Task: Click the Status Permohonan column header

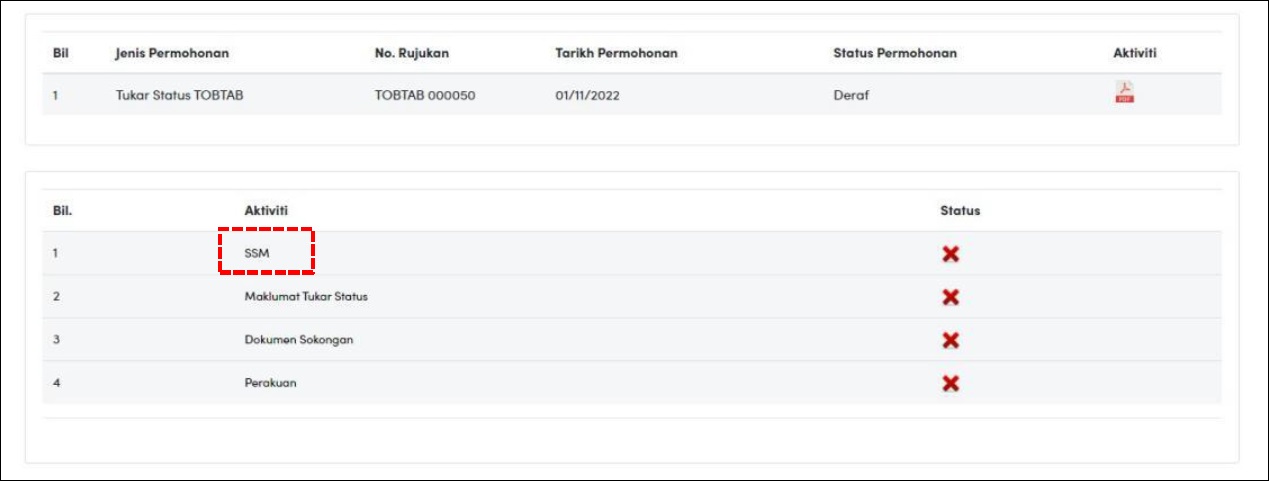Action: pyautogui.click(x=895, y=53)
